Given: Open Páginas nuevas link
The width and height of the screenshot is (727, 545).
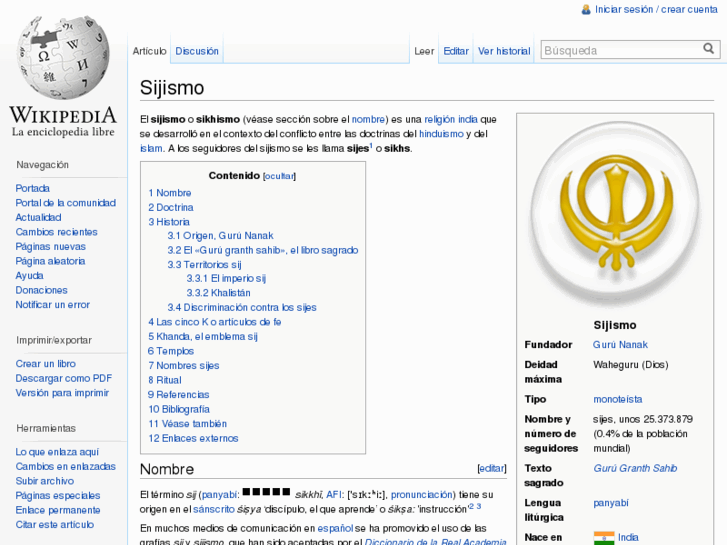Looking at the screenshot, I should (x=51, y=246).
